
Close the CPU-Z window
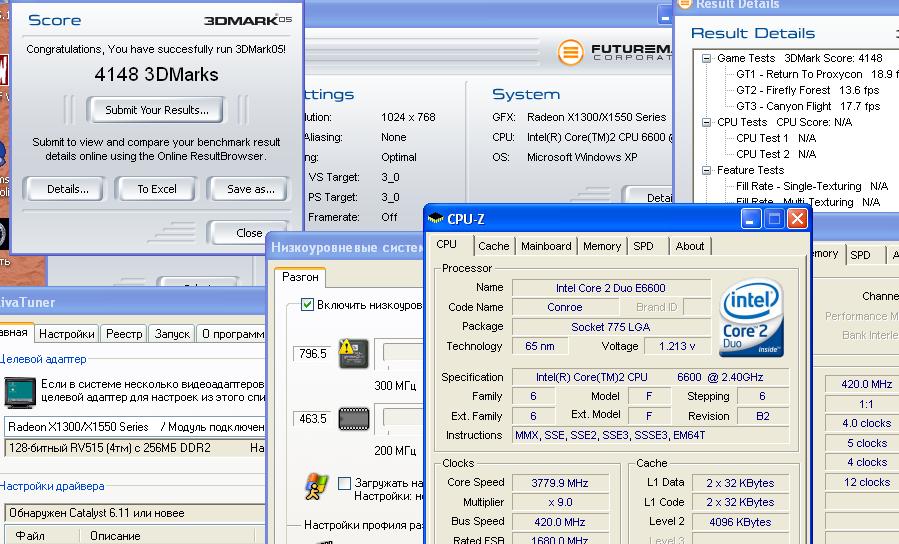click(x=797, y=219)
